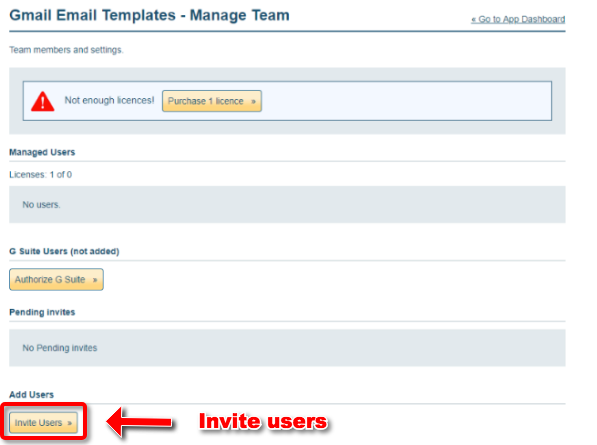Select the Not enough licences! message

109,100
